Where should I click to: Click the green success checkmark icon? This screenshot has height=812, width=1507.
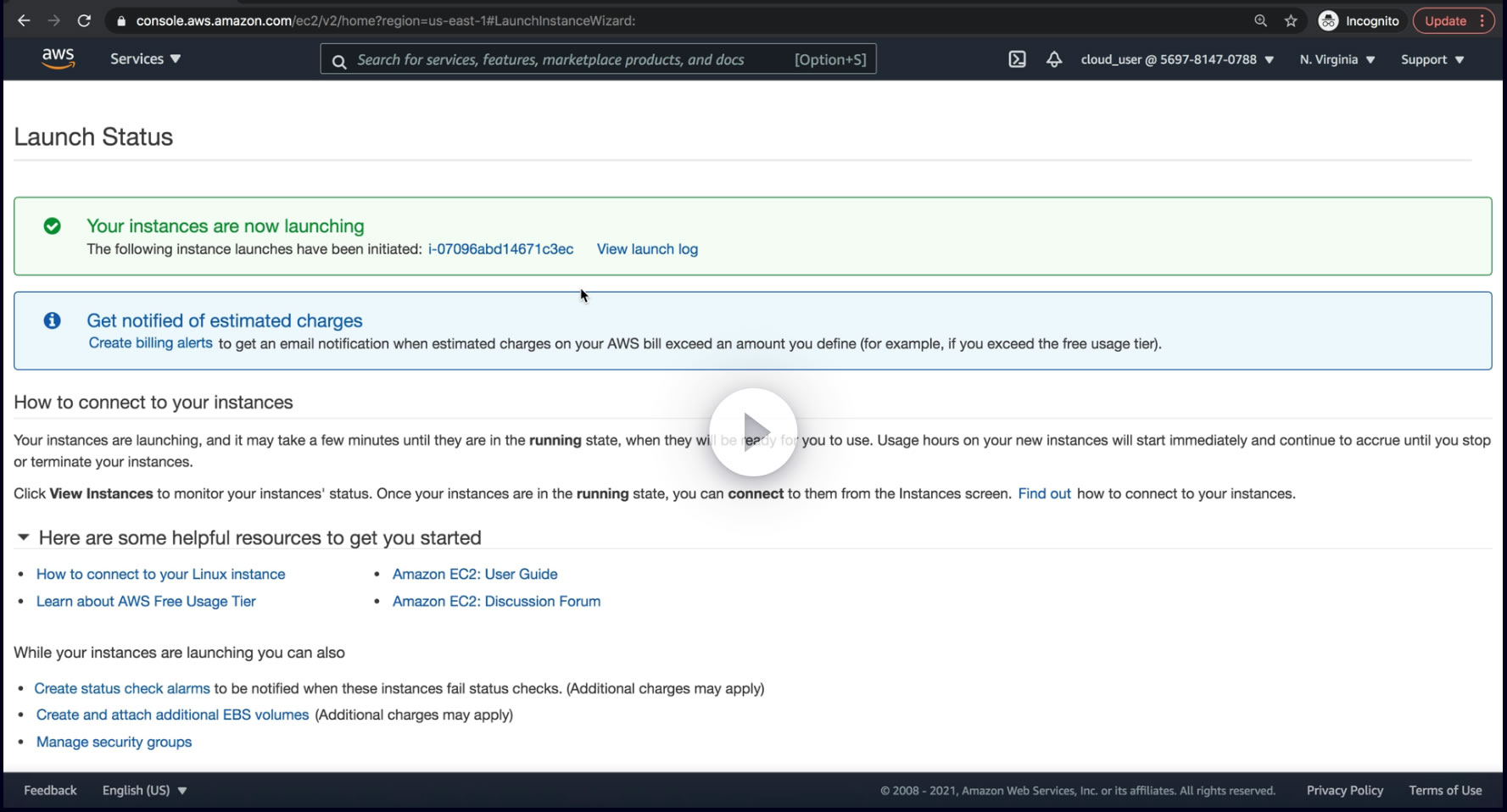point(52,225)
